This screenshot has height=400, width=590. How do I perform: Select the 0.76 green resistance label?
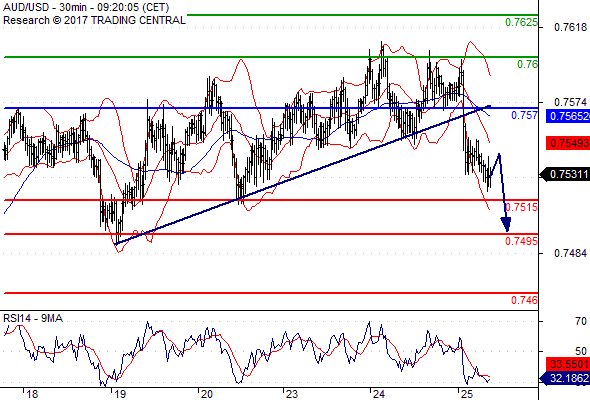coord(527,64)
